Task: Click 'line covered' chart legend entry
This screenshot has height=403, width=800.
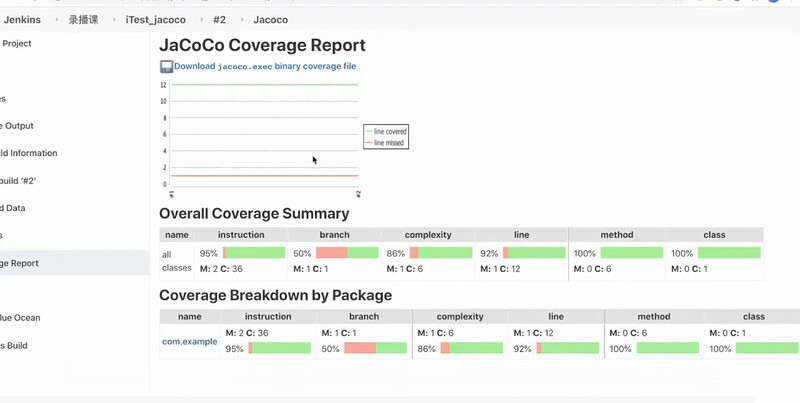Action: (x=386, y=132)
